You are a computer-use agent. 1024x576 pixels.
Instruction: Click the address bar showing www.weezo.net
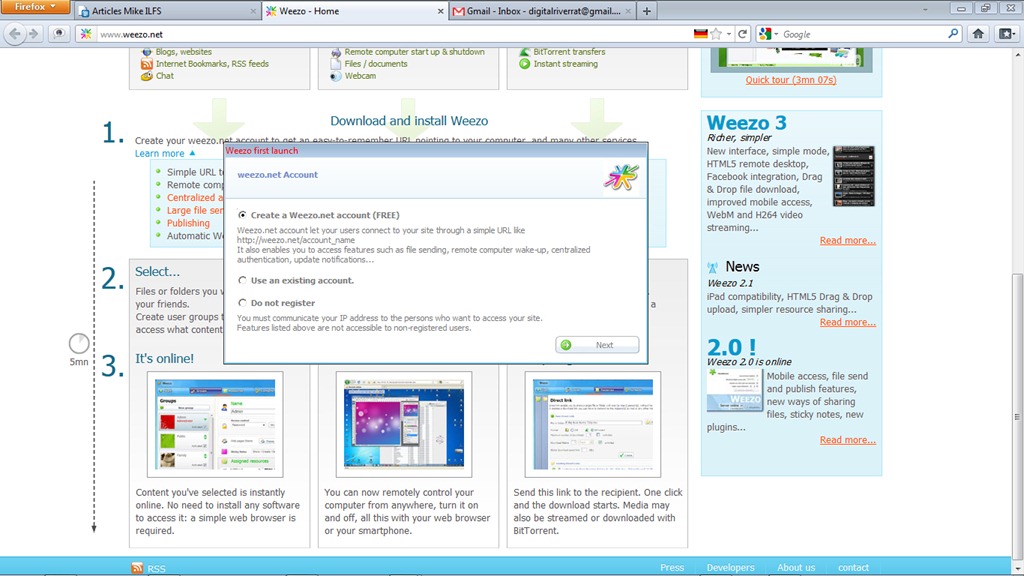392,35
